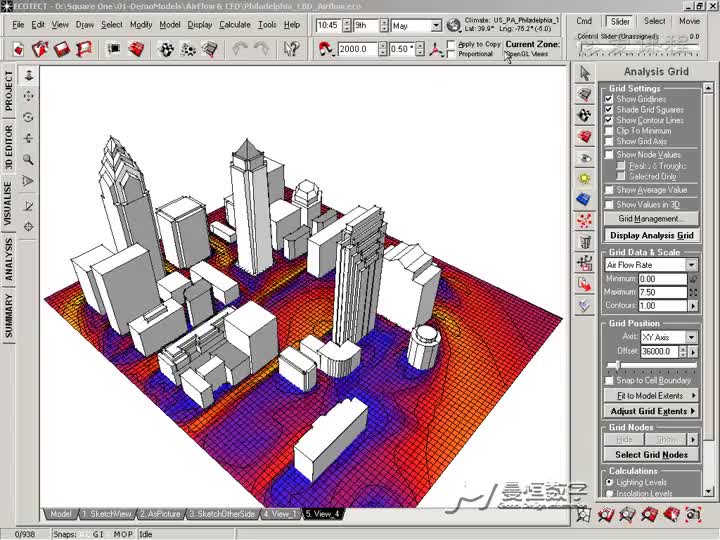
Task: Open the Calculate menu
Action: click(x=235, y=25)
